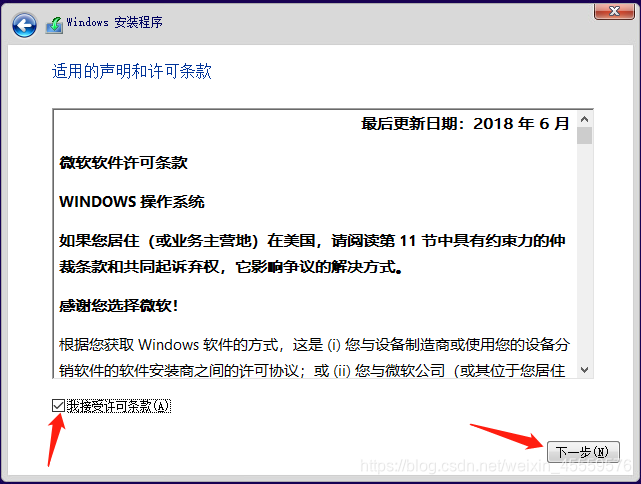Viewport: 641px width, 484px height.
Task: Click the 最后更新日期: 2018 年 6 月 line
Action: (x=465, y=123)
